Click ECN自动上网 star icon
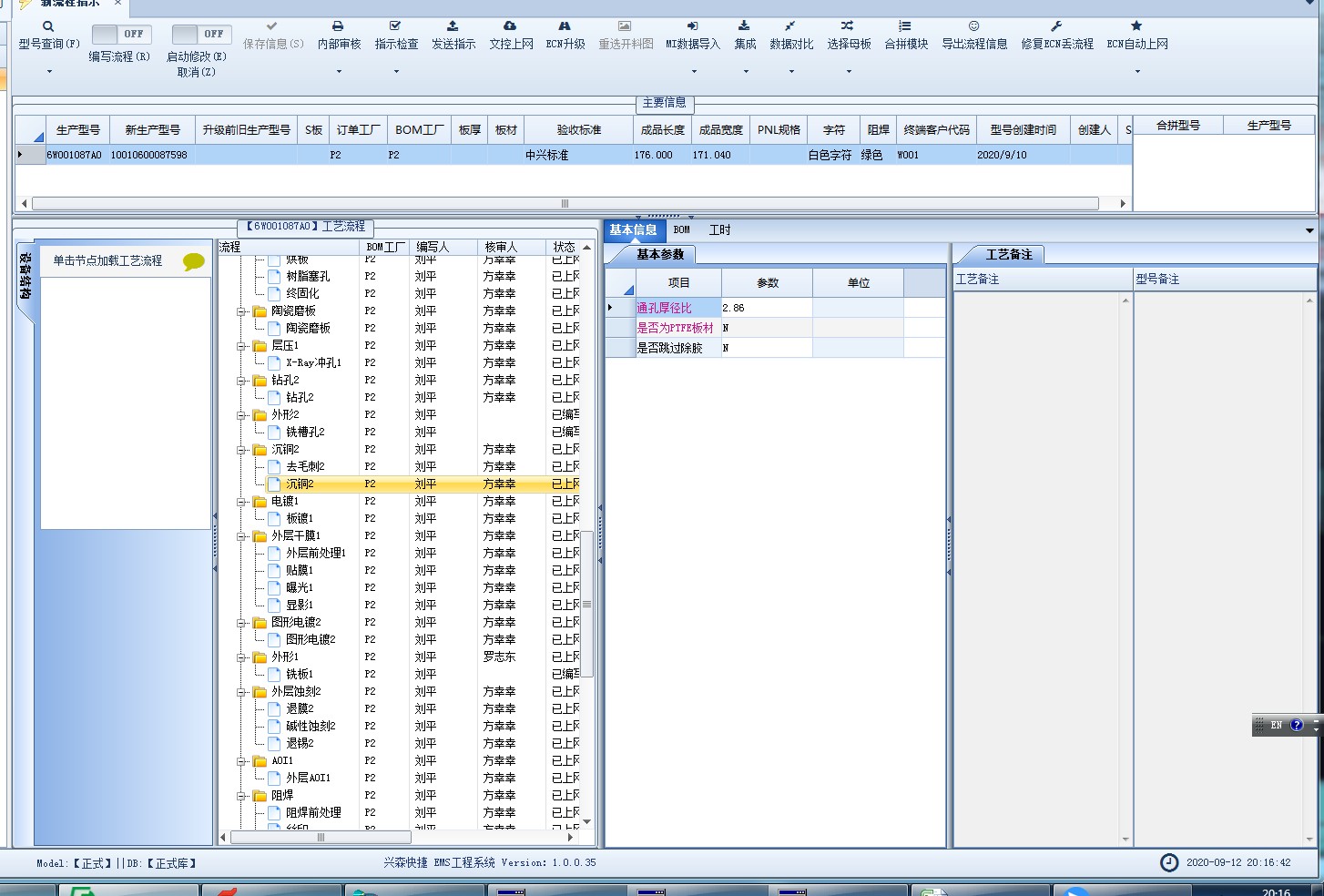The image size is (1324, 896). [1136, 26]
